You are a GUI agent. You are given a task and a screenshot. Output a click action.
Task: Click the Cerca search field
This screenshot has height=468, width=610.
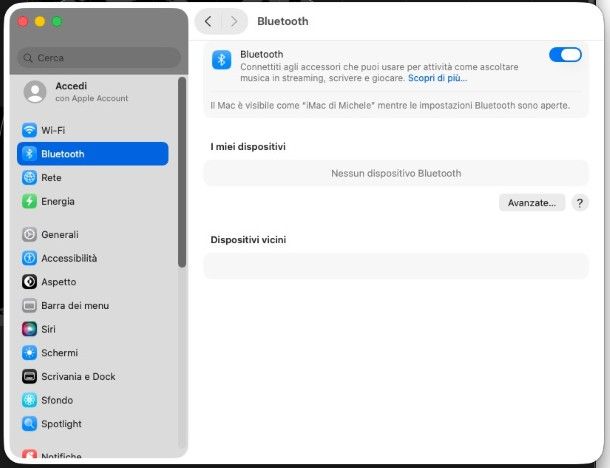[x=99, y=58]
